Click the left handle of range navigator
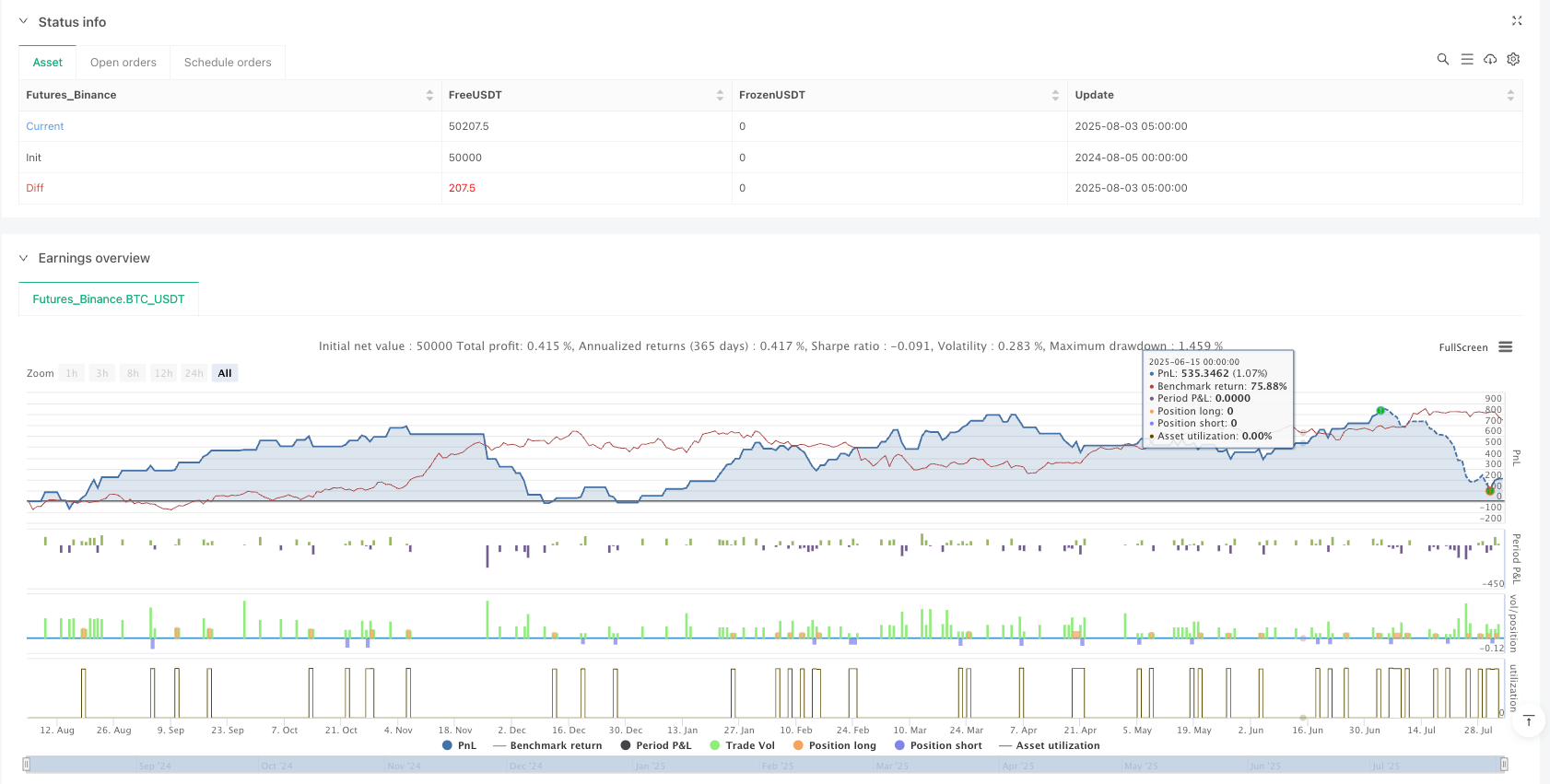 27,764
